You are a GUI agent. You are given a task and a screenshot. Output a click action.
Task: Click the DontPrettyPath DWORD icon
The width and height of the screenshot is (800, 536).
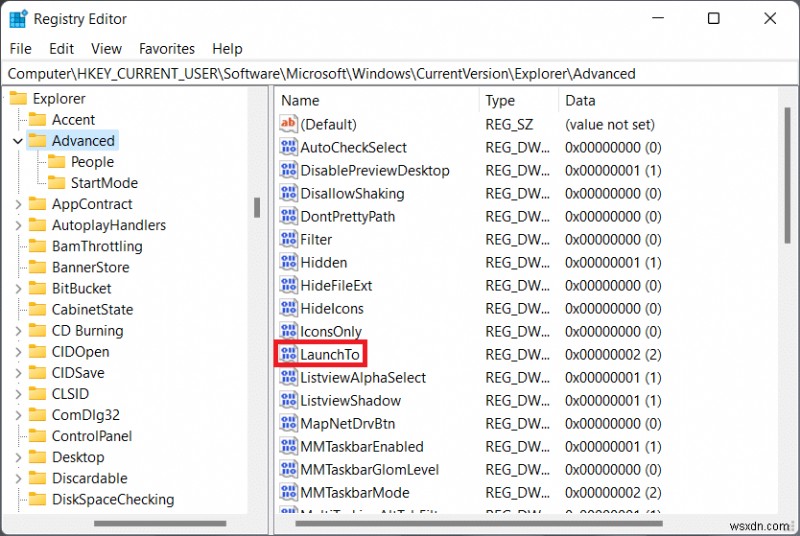288,216
